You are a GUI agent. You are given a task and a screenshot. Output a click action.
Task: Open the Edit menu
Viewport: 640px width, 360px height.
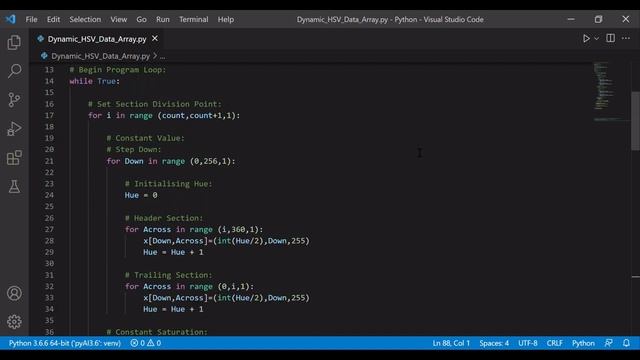53,19
